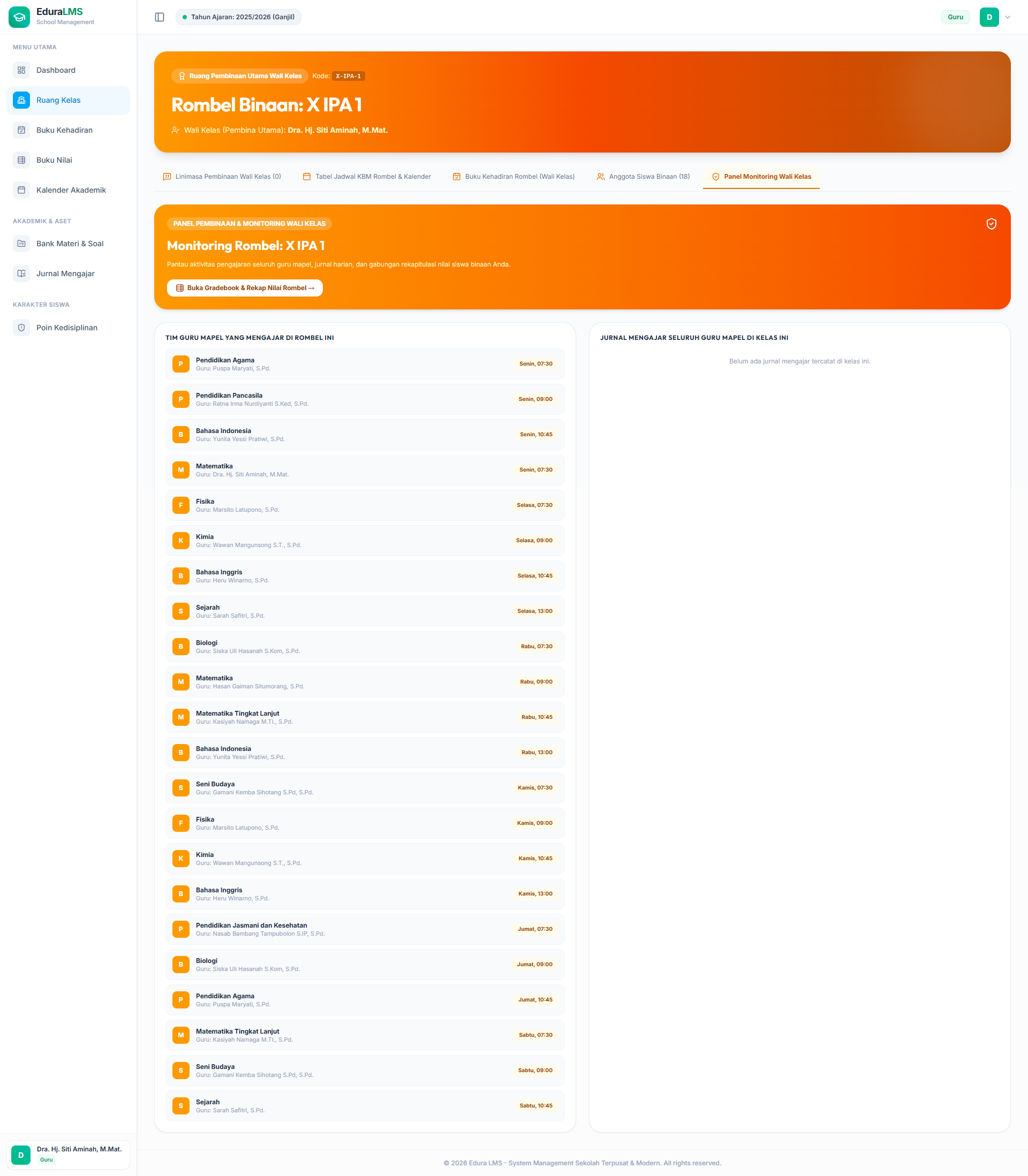Click the X-IPA-1 class code badge
This screenshot has width=1028, height=1176.
[x=348, y=76]
